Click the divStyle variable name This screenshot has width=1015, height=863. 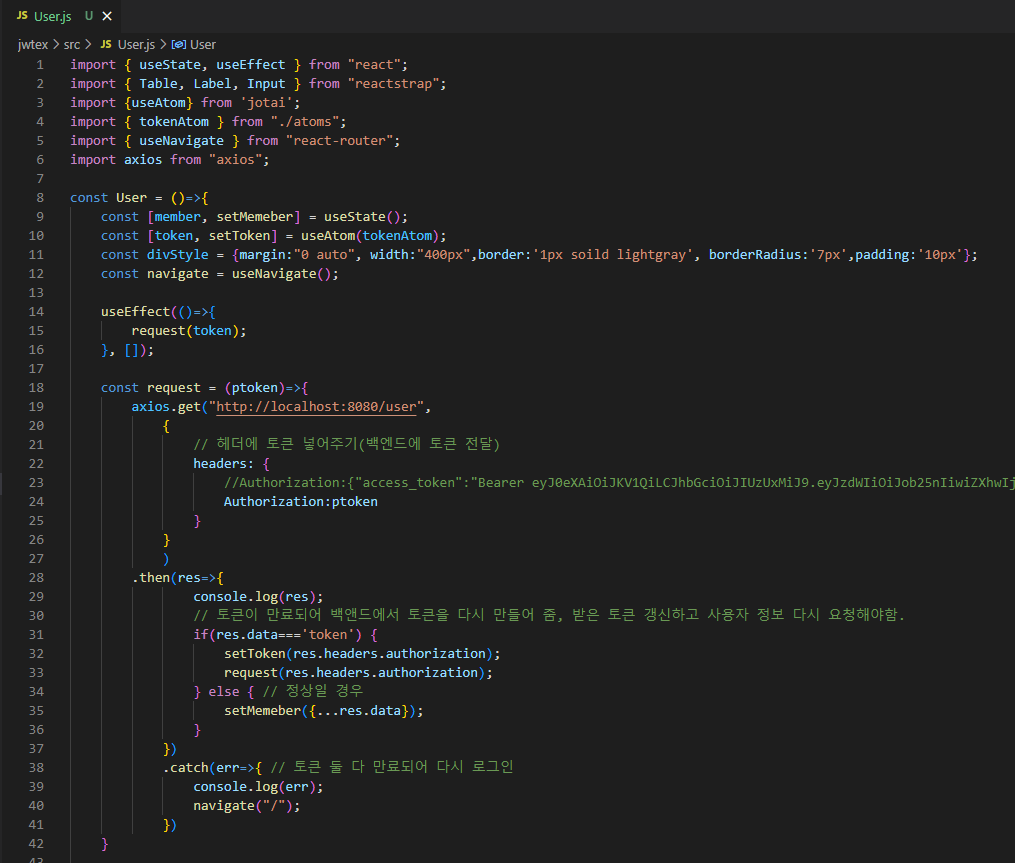[177, 254]
